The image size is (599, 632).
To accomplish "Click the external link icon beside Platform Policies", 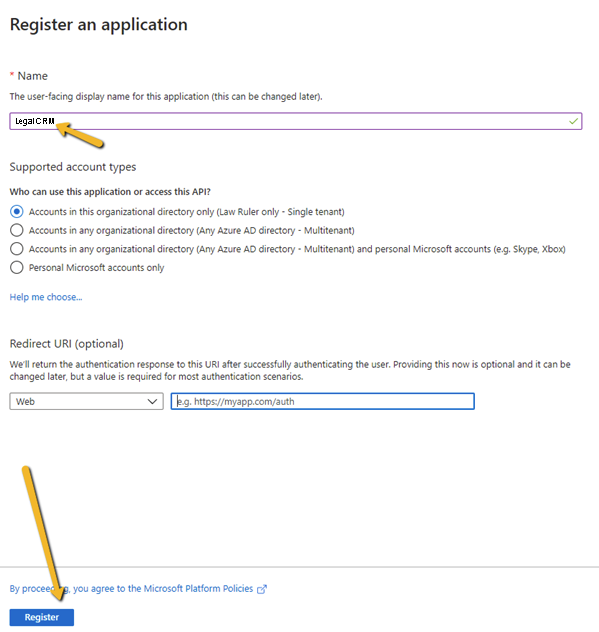I will [262, 589].
